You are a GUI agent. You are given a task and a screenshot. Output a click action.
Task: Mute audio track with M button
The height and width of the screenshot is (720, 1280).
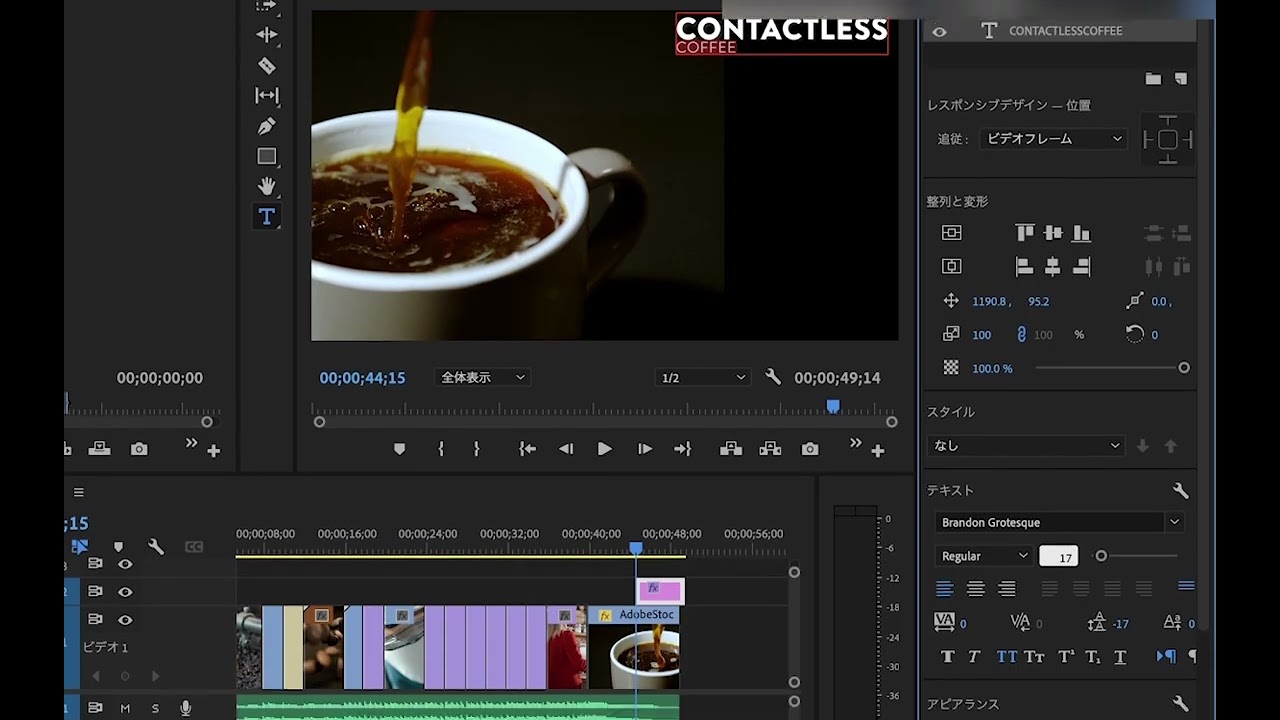[125, 708]
